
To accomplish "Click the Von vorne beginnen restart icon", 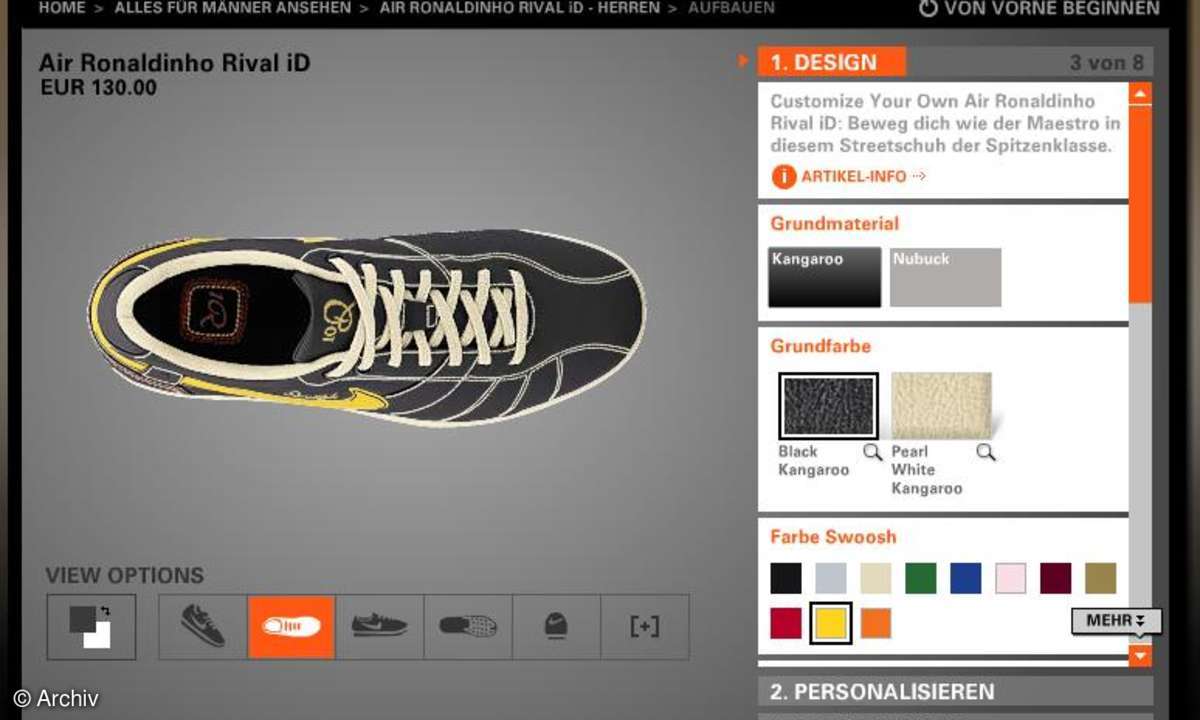I will point(928,8).
